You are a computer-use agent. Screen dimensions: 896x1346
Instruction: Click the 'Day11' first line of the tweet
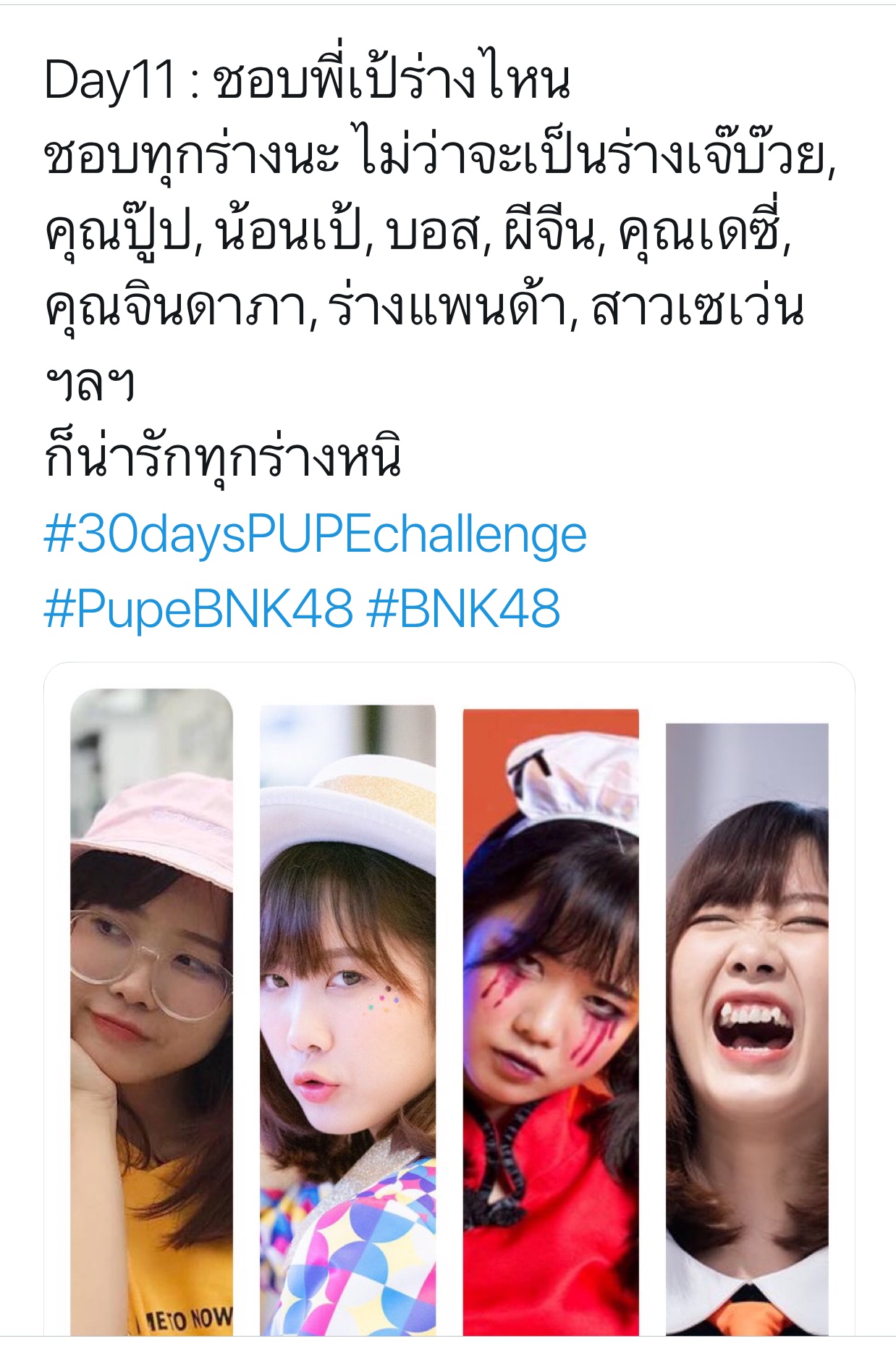308,80
